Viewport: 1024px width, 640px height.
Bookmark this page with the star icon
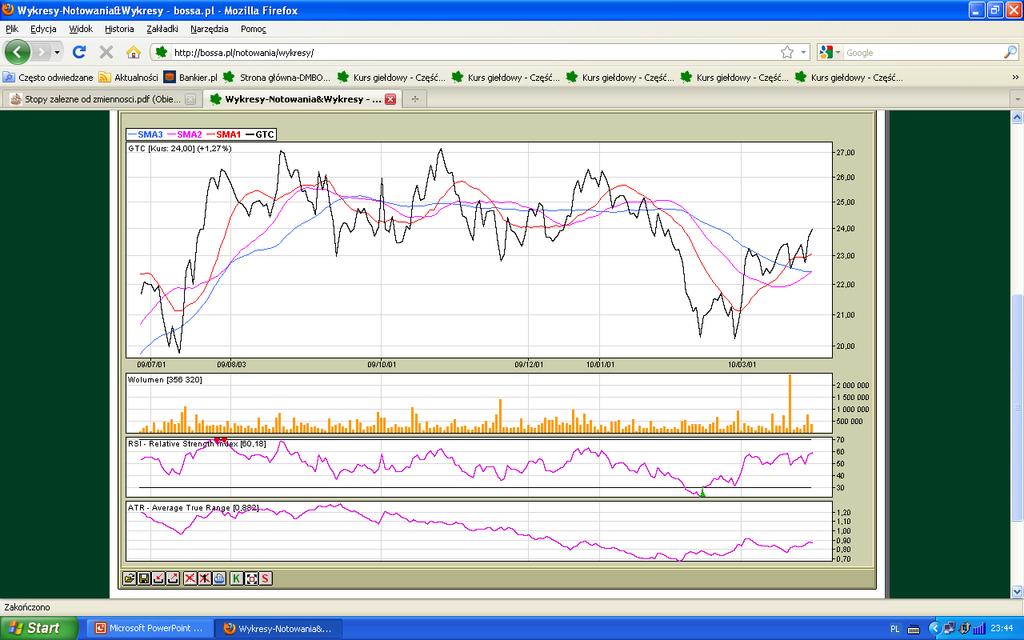point(787,52)
